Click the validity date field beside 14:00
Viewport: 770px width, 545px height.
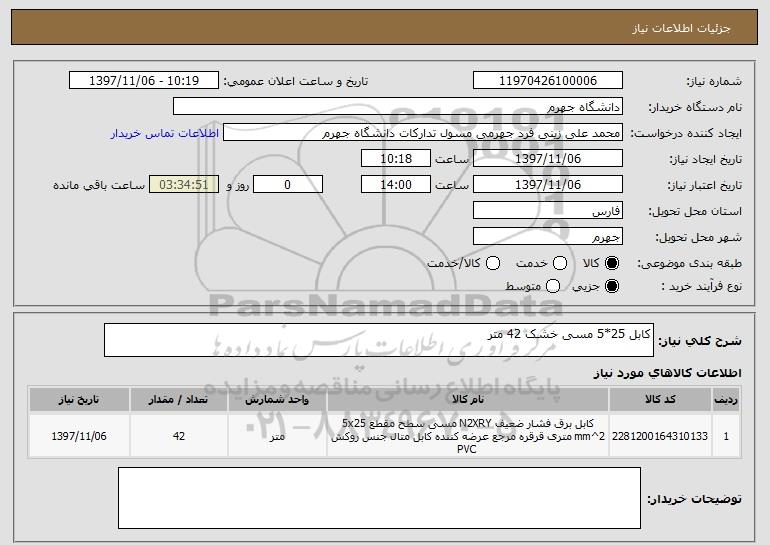(x=548, y=185)
